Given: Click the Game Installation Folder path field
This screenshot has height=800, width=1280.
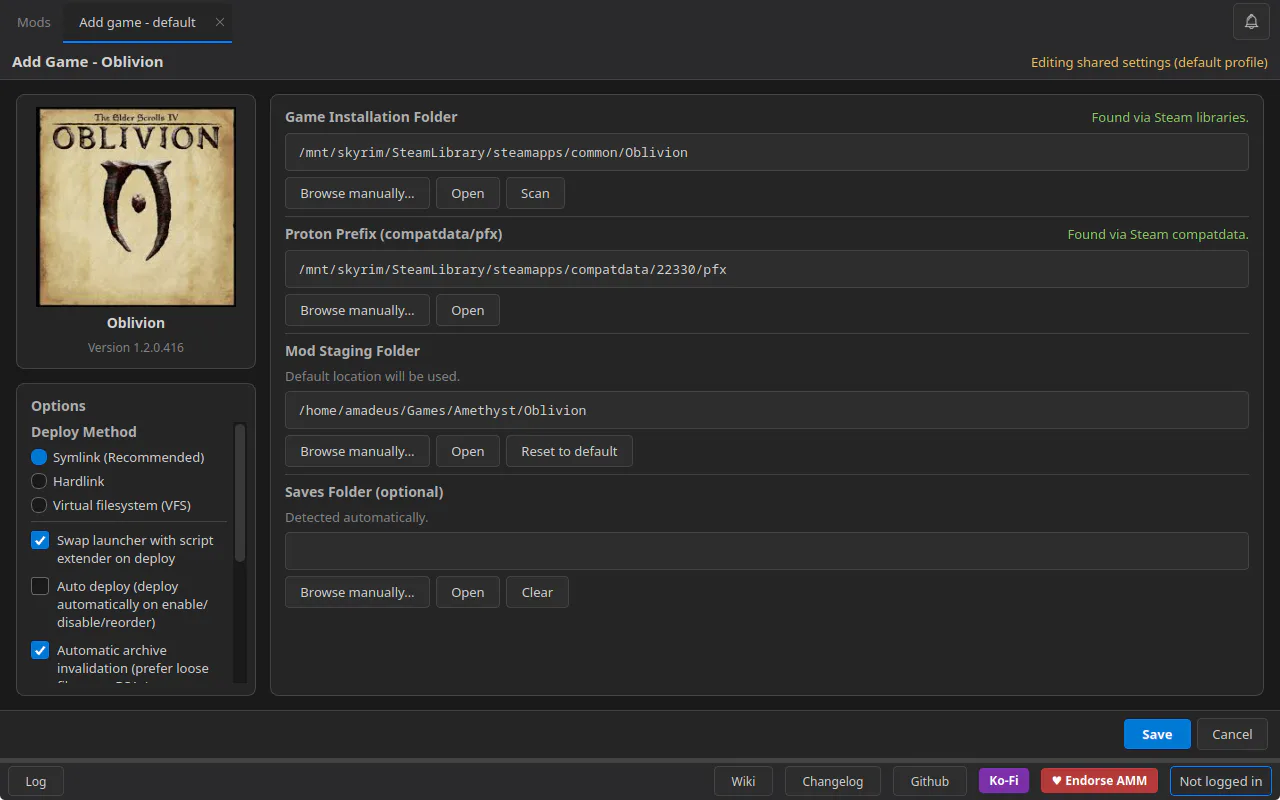Looking at the screenshot, I should click(x=767, y=152).
